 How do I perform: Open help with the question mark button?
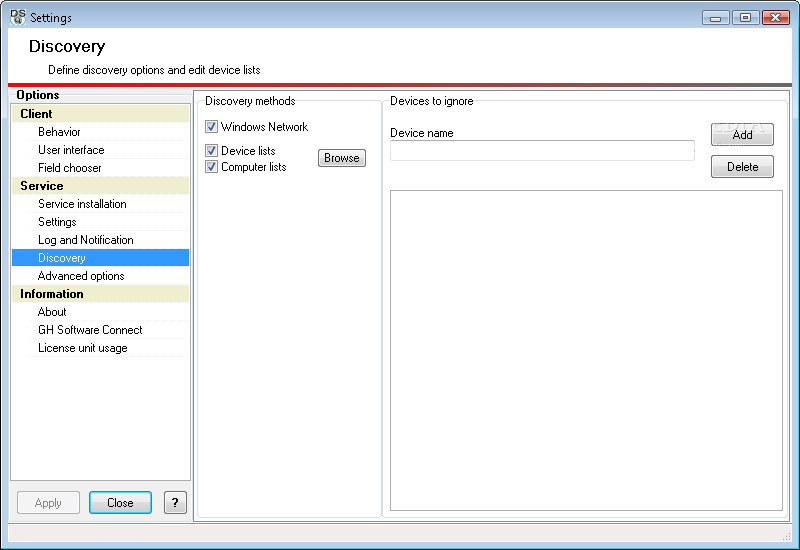176,503
